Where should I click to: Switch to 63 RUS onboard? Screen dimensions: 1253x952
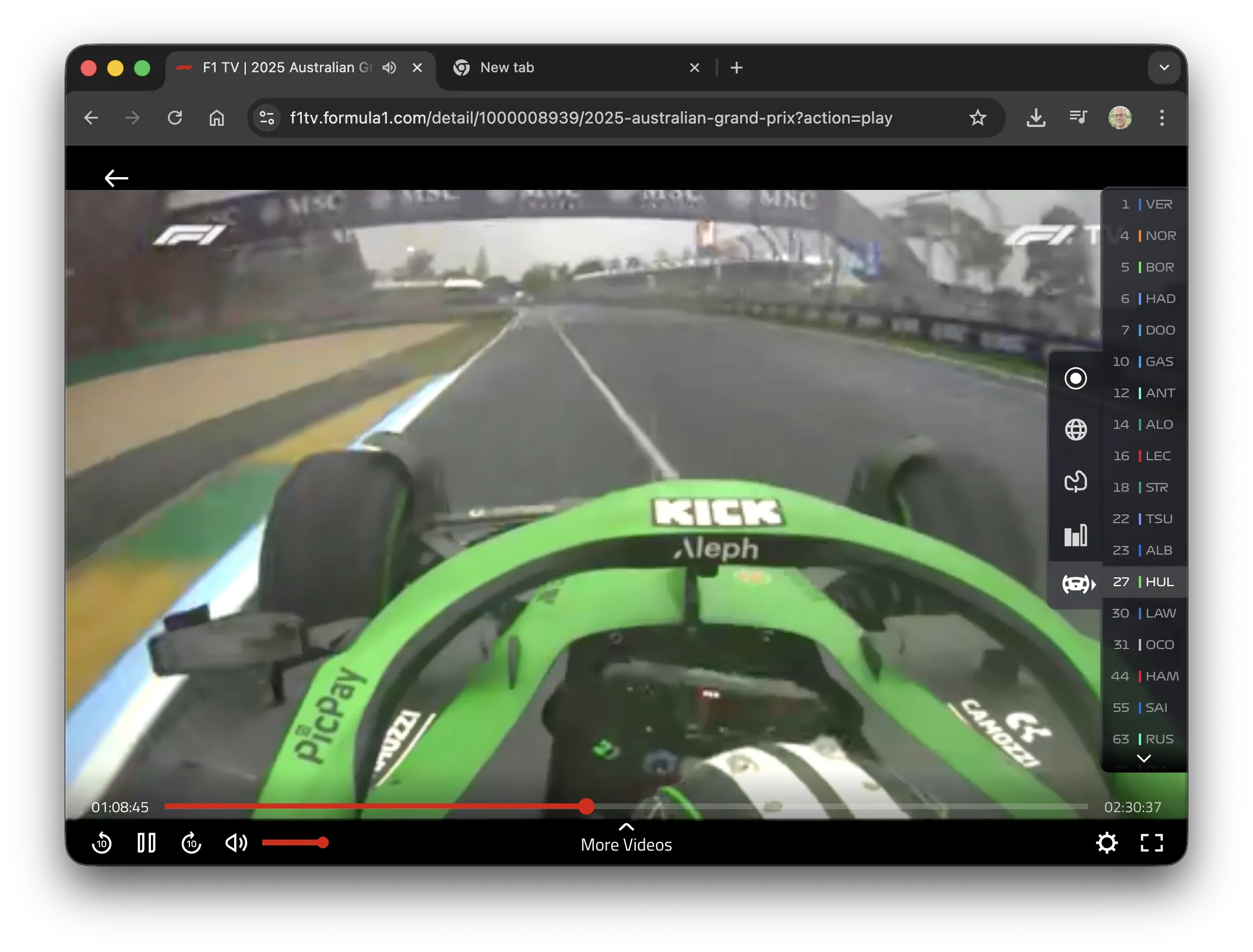[1145, 739]
